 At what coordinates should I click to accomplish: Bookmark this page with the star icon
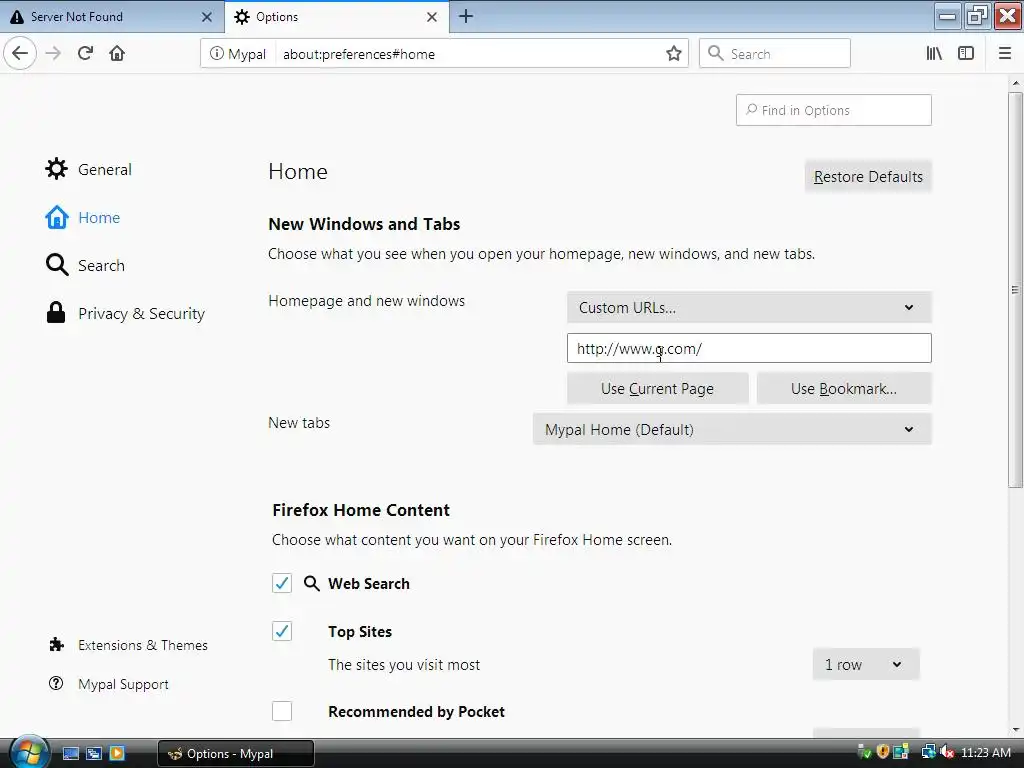click(x=673, y=54)
